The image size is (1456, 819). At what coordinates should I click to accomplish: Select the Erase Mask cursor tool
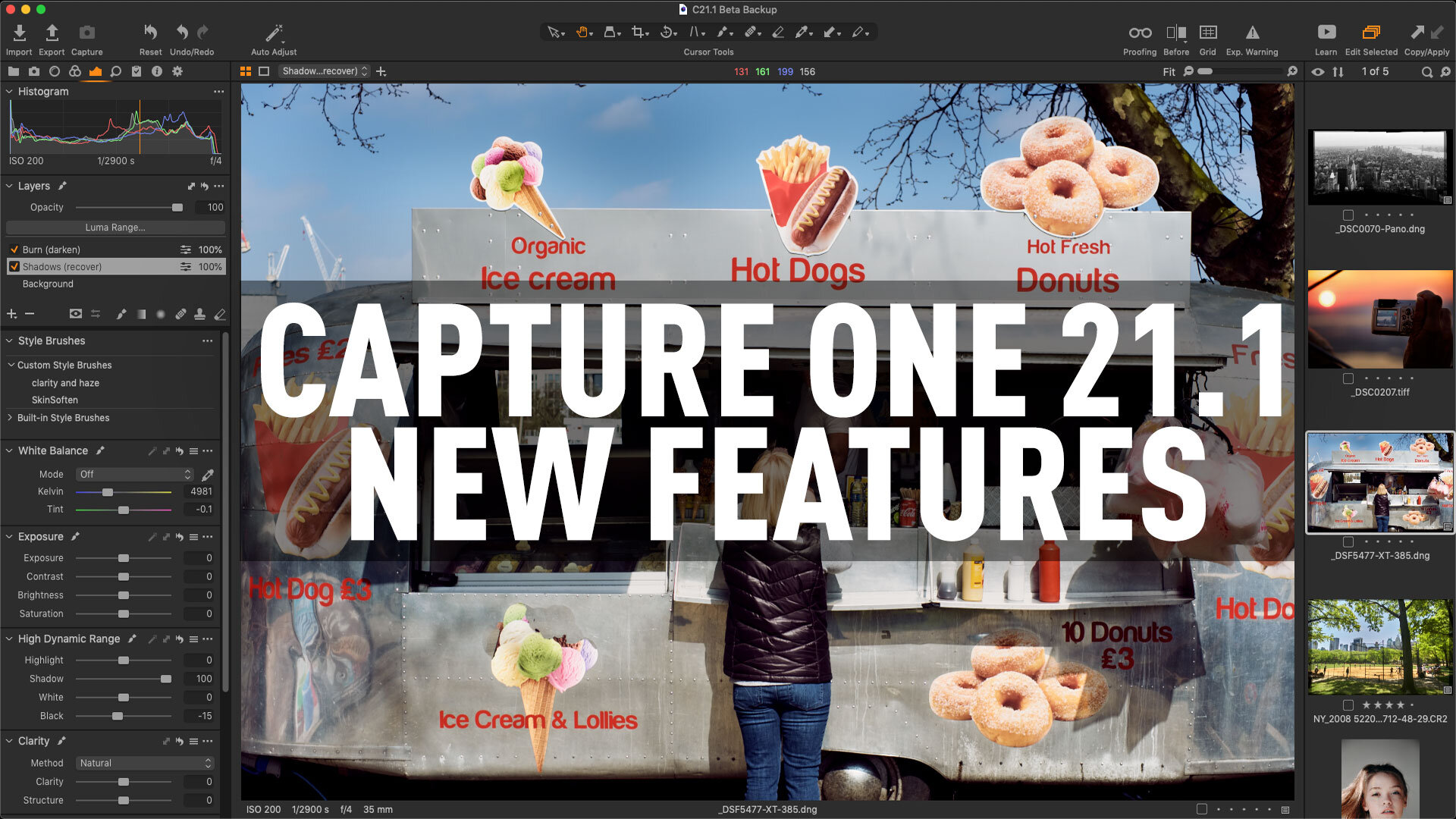(x=778, y=33)
